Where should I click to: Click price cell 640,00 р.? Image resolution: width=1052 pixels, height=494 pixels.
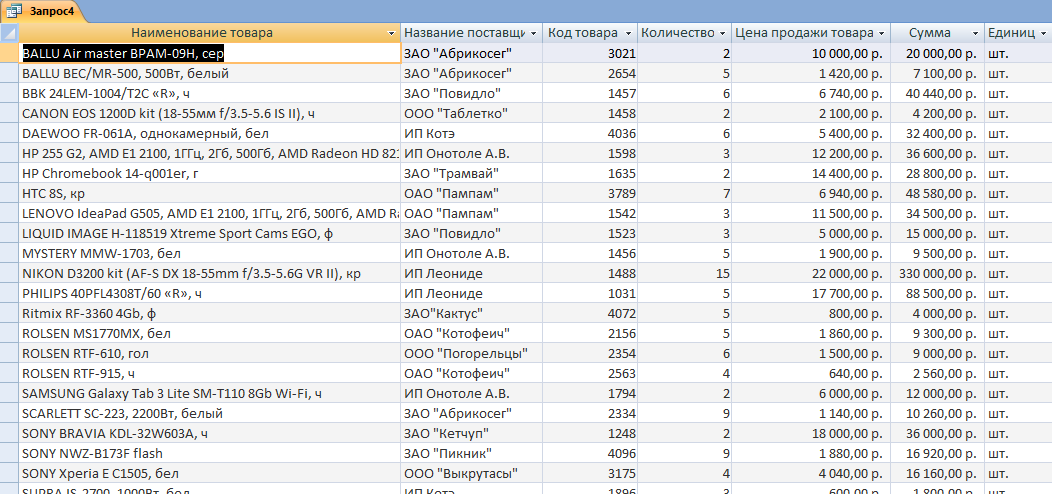tap(811, 373)
